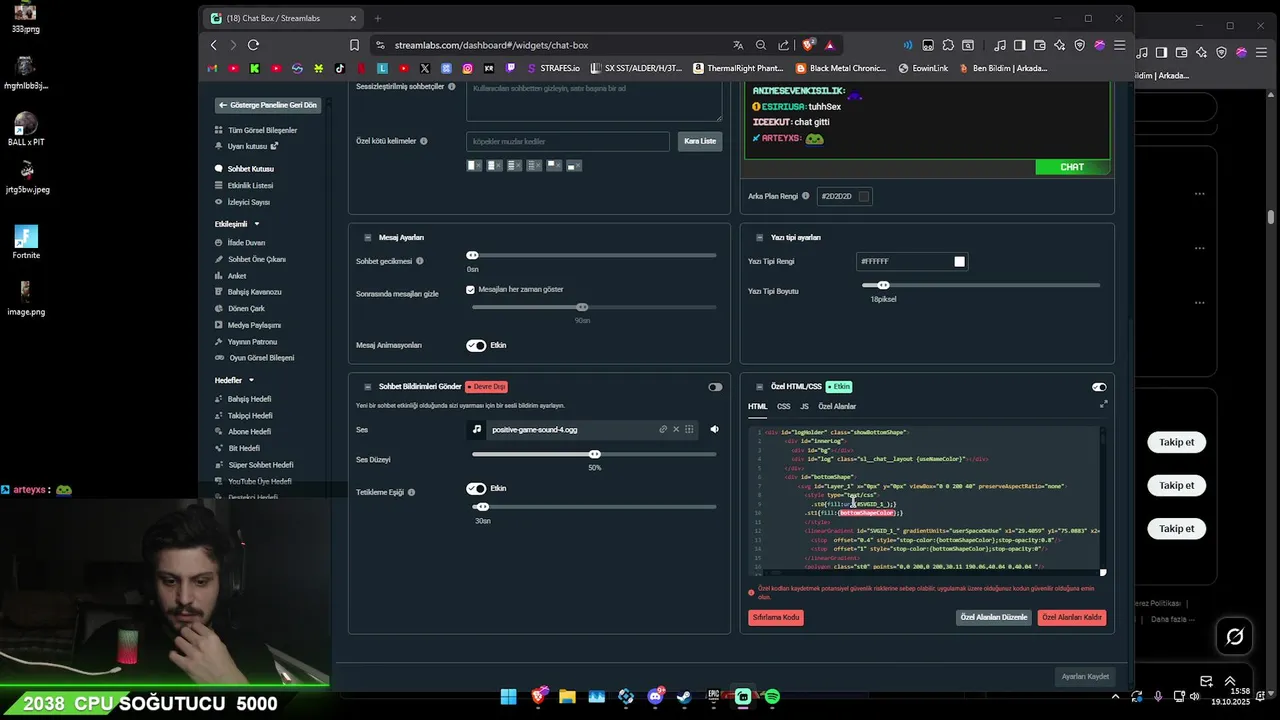Screen dimensions: 1280x720
Task: Open media gallery grid icon for sound
Action: (689, 429)
